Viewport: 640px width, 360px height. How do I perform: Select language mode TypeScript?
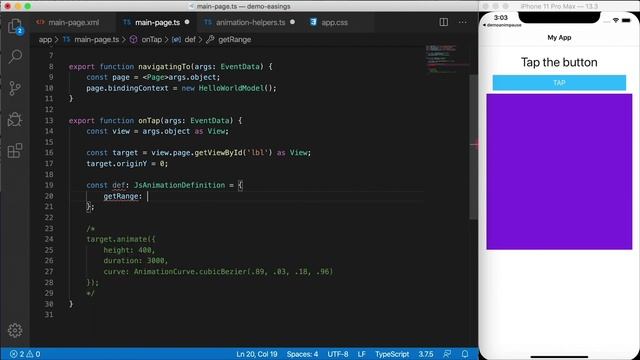pos(392,354)
